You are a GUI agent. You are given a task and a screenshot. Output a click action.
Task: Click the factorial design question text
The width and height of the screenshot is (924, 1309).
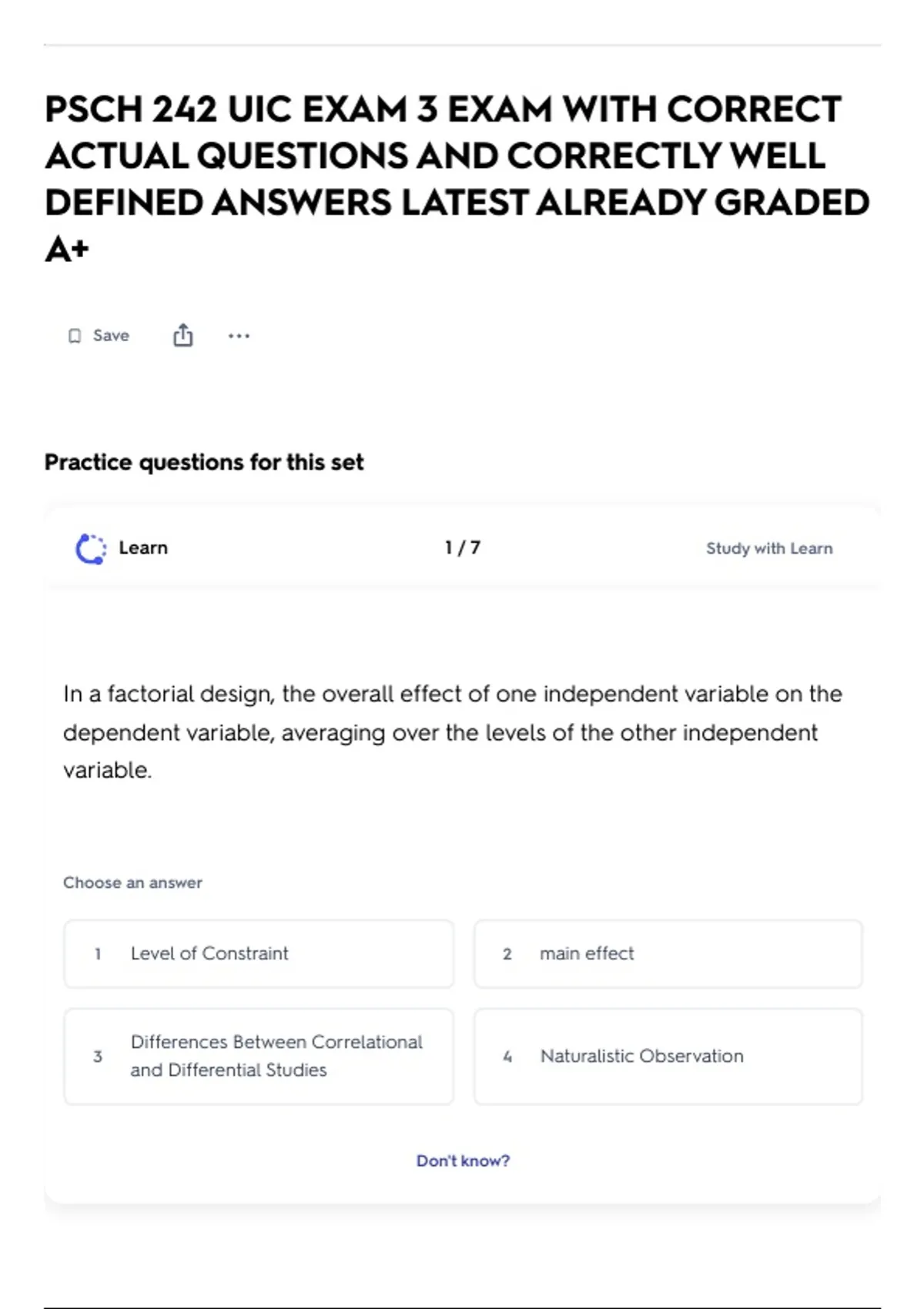click(453, 731)
